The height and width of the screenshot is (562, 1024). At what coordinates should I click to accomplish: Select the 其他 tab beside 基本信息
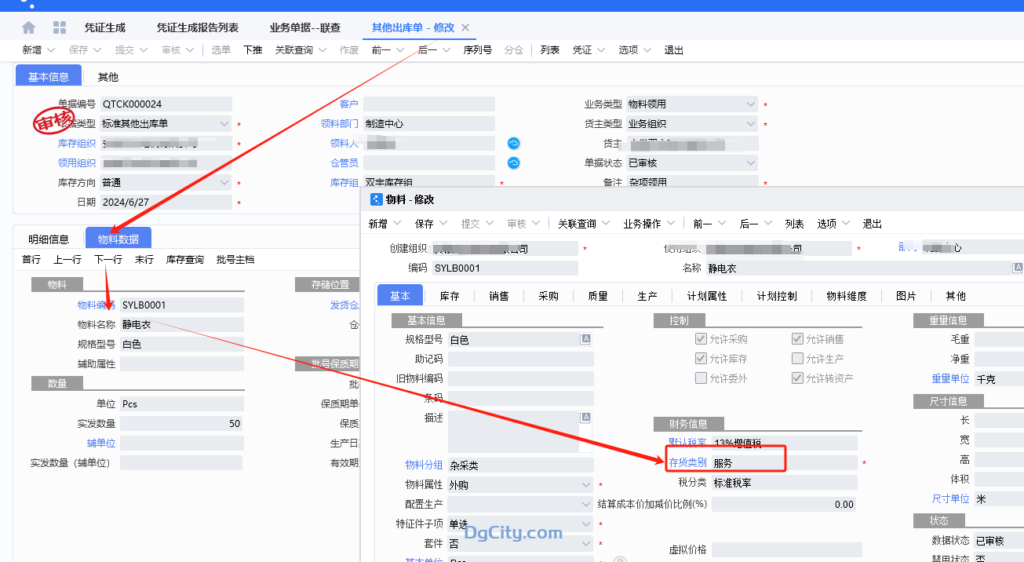click(108, 77)
